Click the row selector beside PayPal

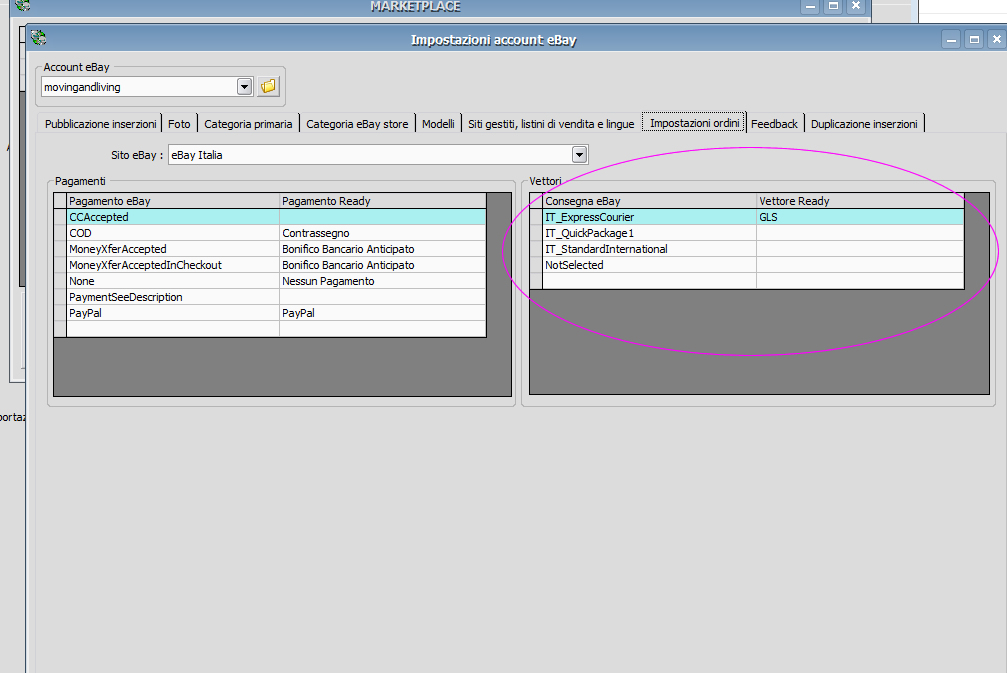click(x=60, y=313)
